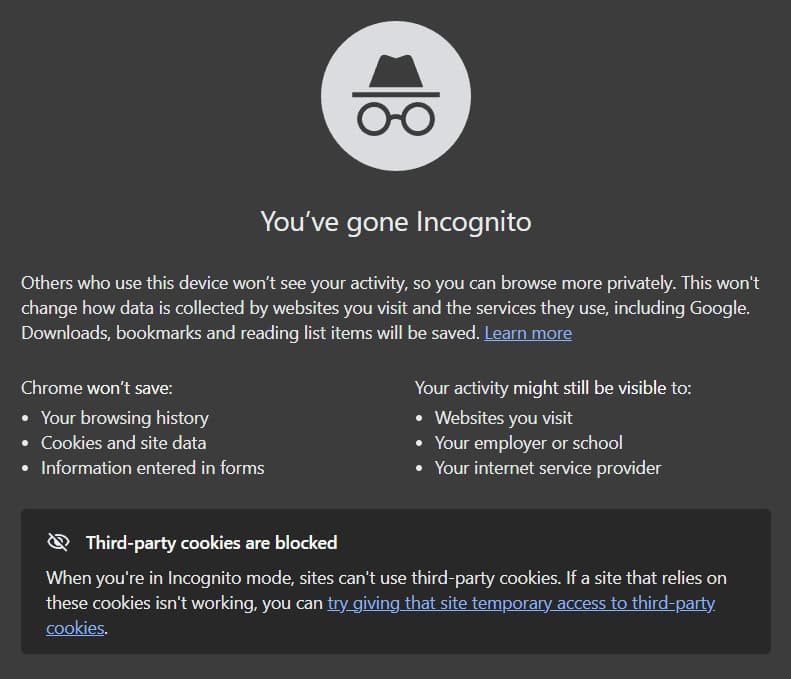Click the "Information entered in forms" item
Image resolution: width=791 pixels, height=679 pixels.
pos(152,467)
